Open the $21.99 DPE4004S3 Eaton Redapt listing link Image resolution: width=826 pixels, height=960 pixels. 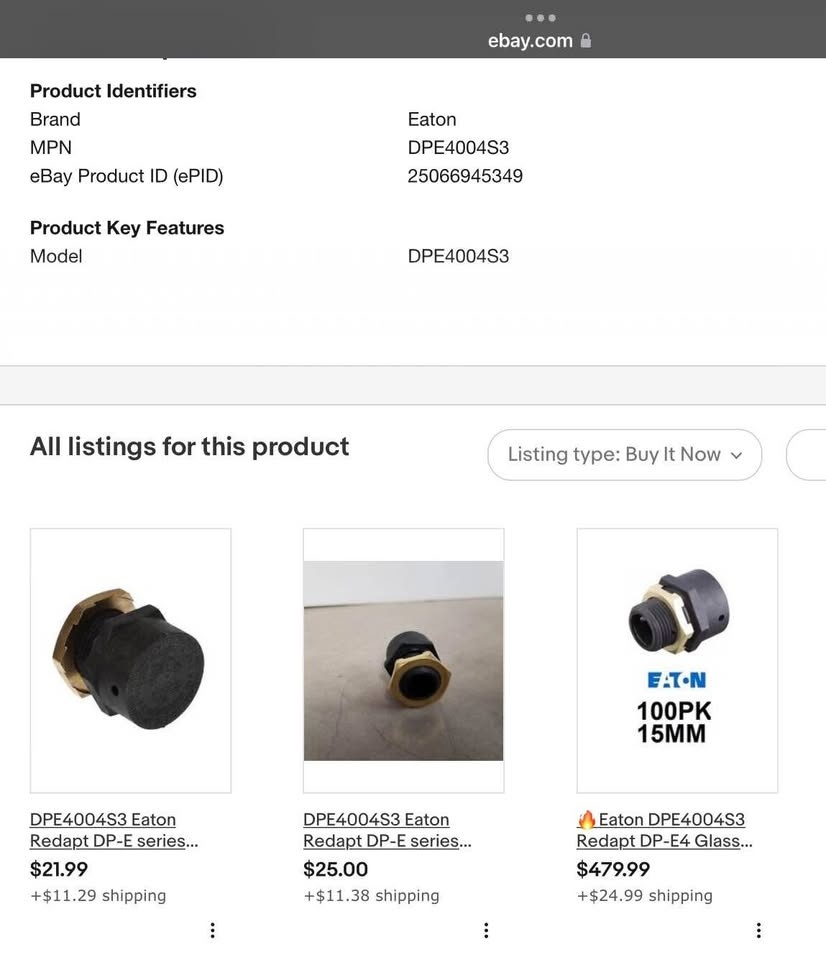[x=114, y=830]
